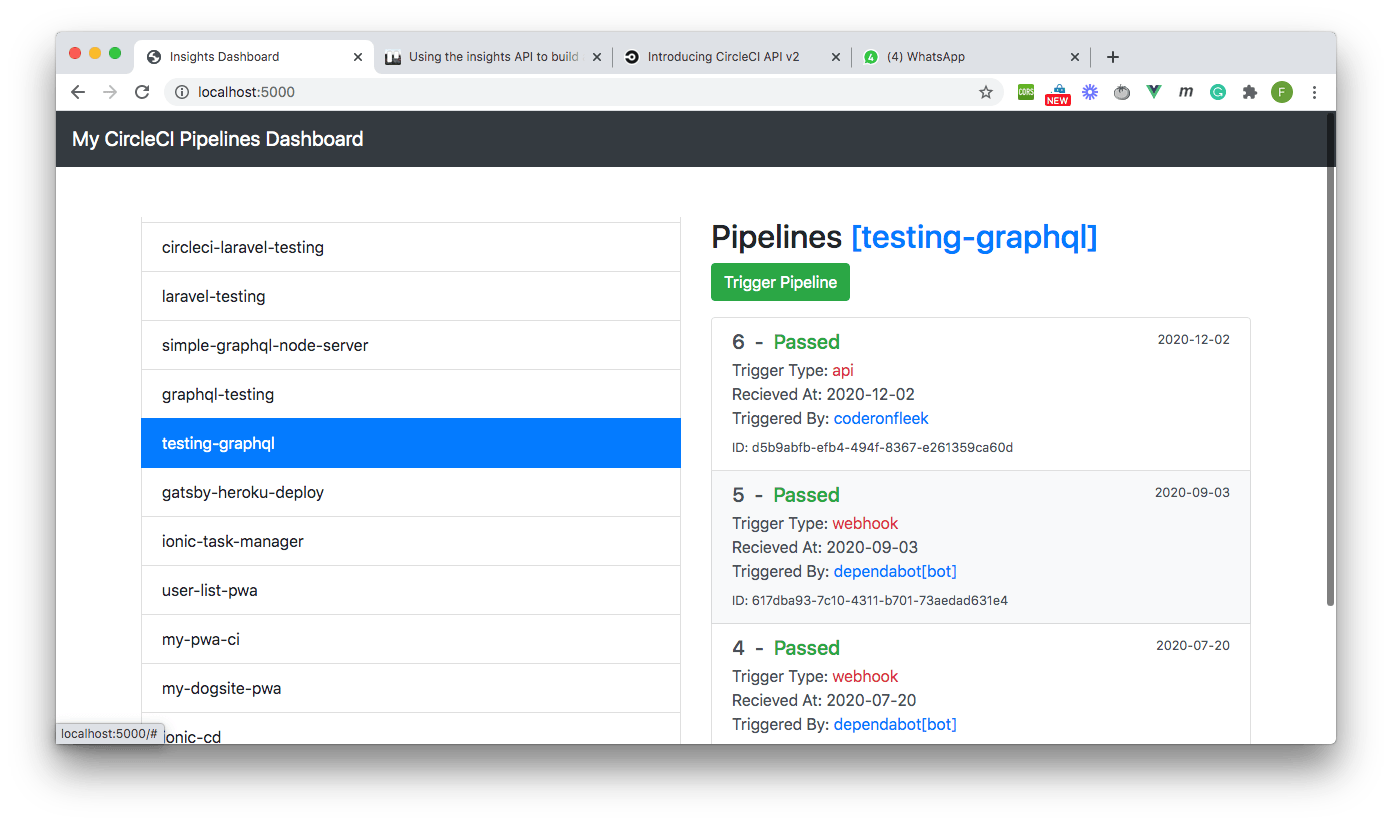
Task: Open the Chrome three-dot menu
Action: (x=1314, y=91)
